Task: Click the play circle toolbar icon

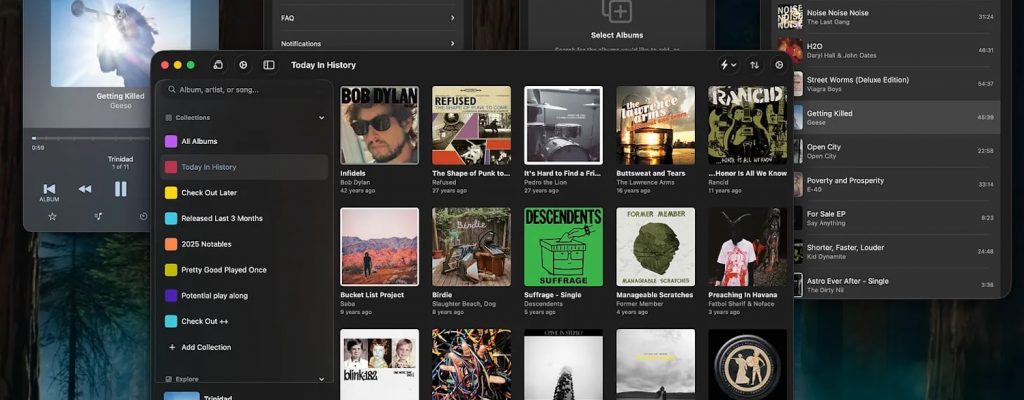Action: click(x=243, y=65)
